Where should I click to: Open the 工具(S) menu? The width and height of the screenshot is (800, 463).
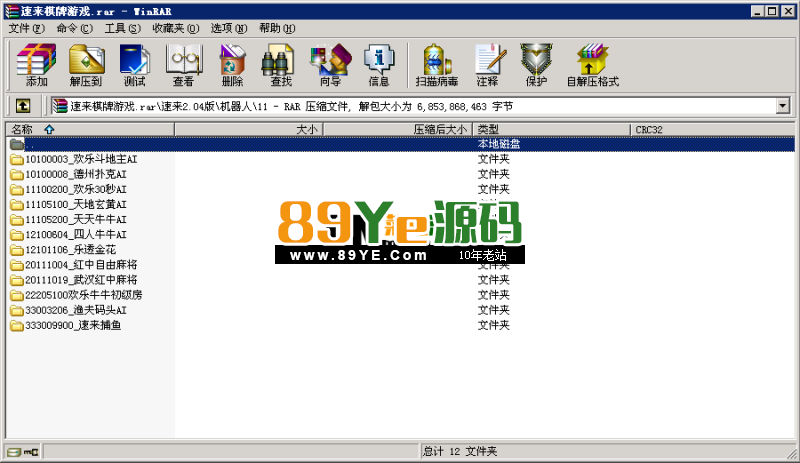tap(122, 28)
